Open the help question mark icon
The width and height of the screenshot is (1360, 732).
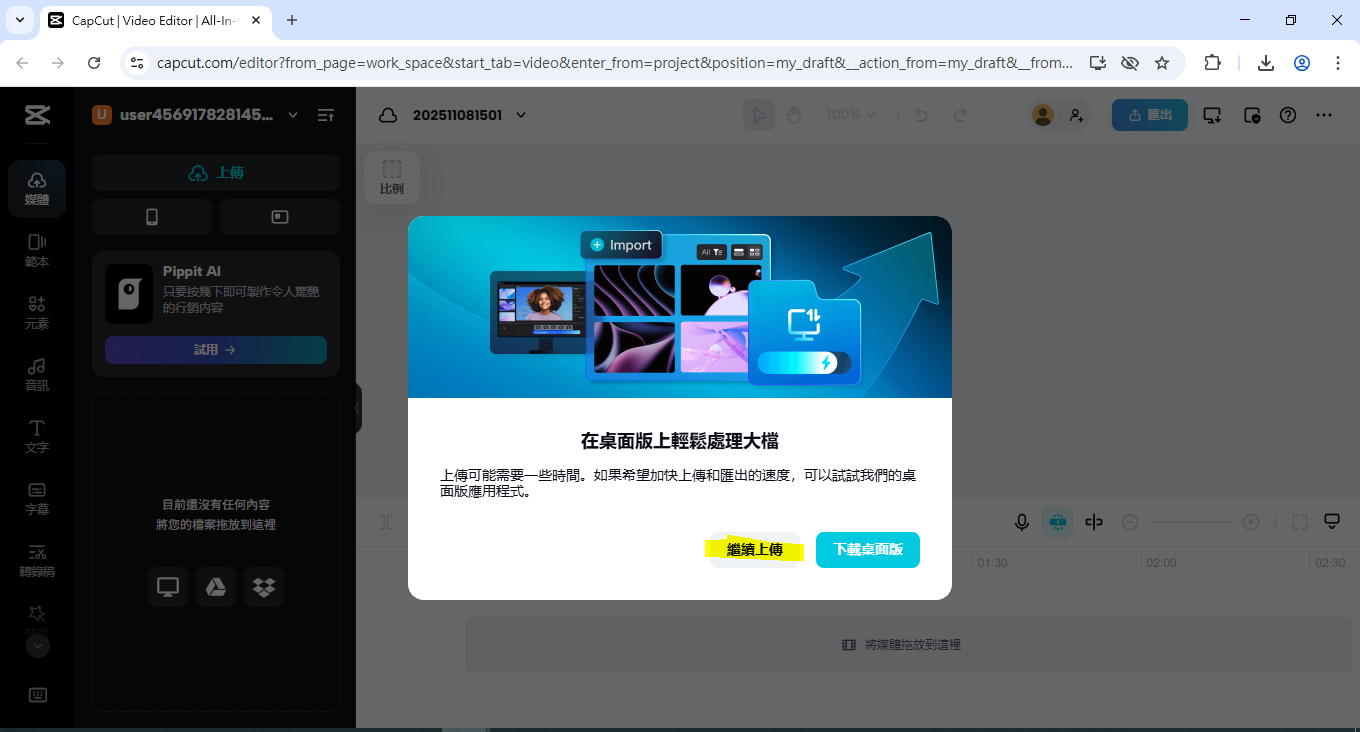(1288, 115)
